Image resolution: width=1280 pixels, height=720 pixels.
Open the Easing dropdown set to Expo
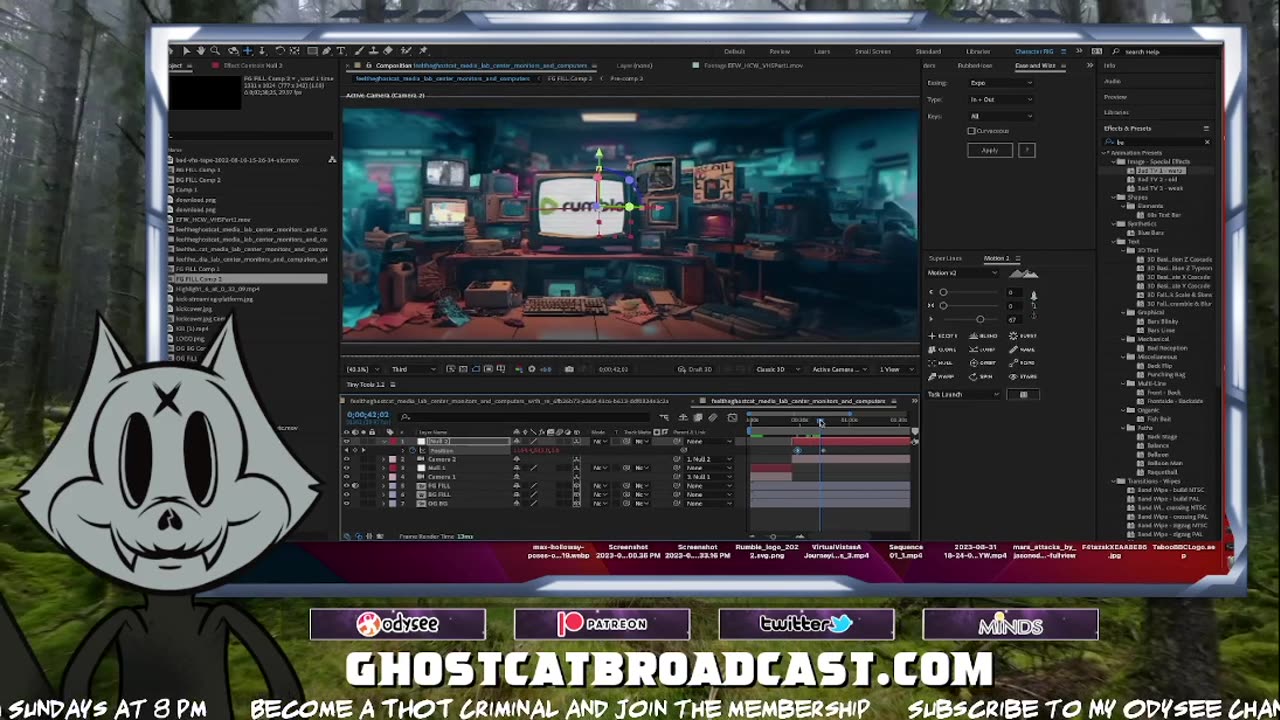click(x=1001, y=83)
